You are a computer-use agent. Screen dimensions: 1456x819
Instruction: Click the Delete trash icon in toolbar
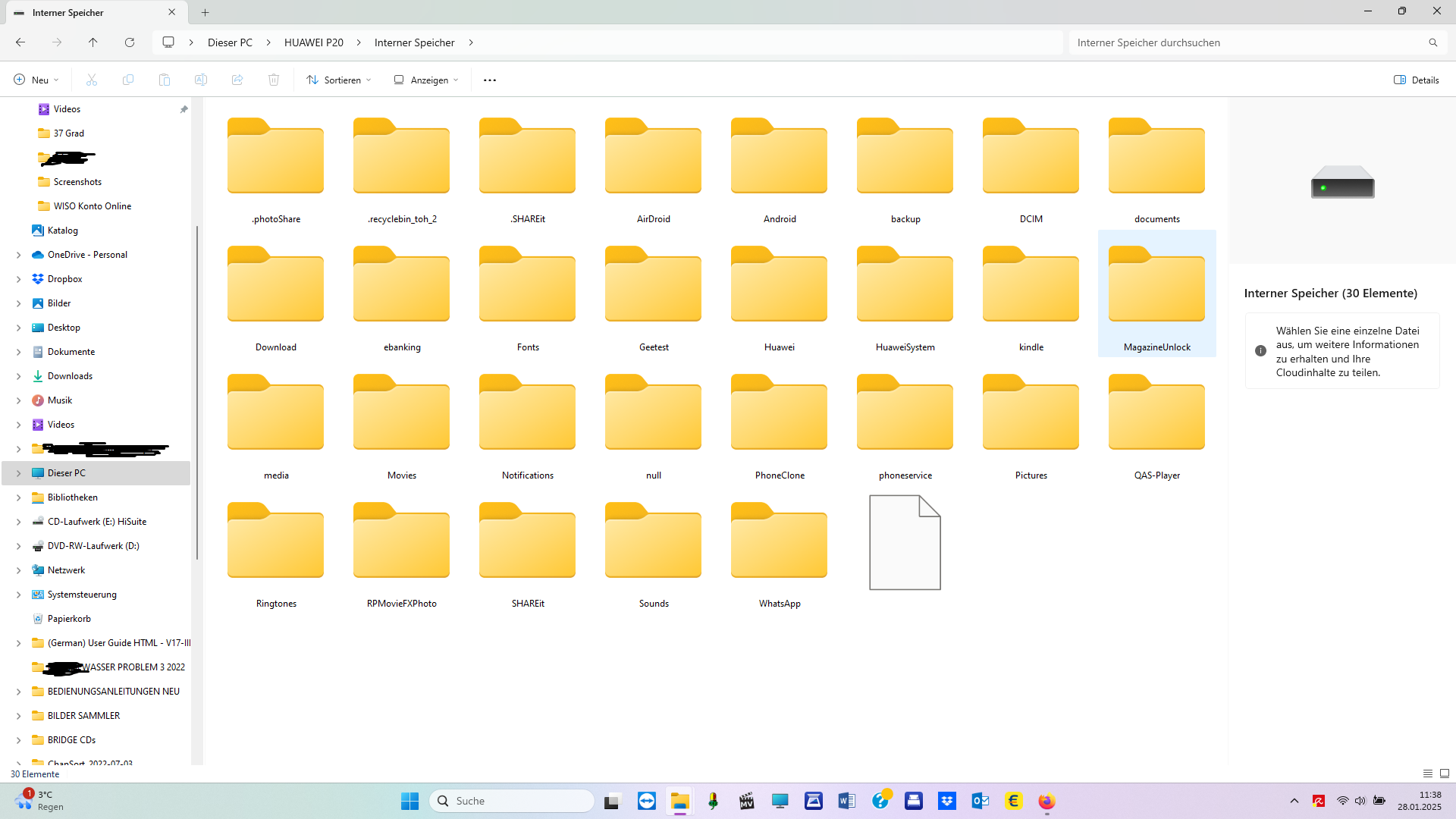pos(274,80)
